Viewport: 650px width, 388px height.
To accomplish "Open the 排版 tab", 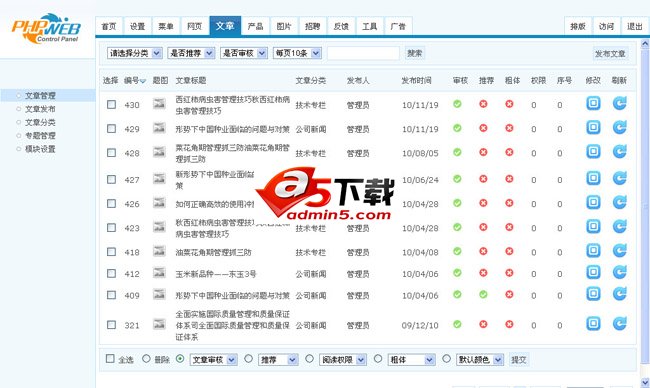I will tap(578, 26).
